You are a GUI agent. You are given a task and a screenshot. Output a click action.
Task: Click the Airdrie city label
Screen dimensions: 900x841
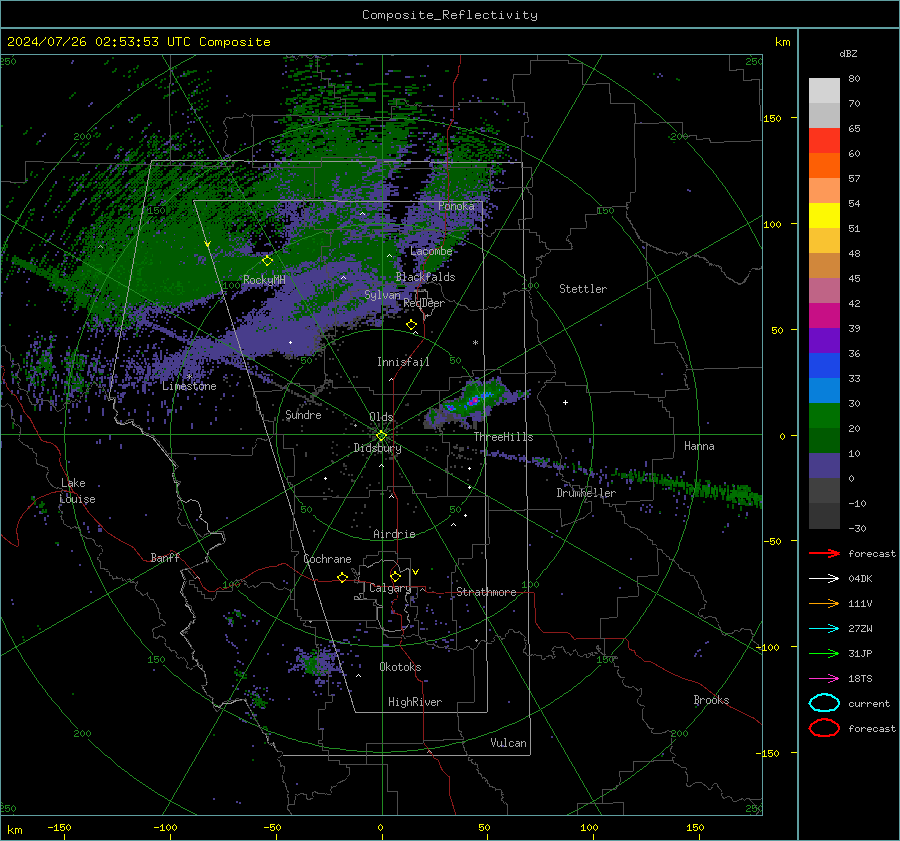(394, 534)
